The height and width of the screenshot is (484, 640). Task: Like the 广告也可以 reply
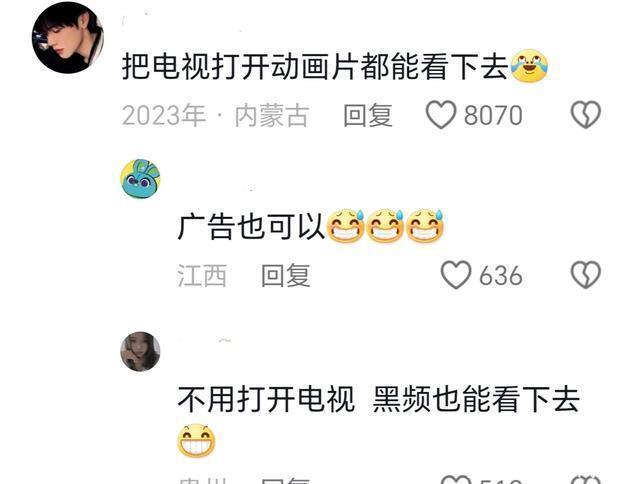click(456, 275)
